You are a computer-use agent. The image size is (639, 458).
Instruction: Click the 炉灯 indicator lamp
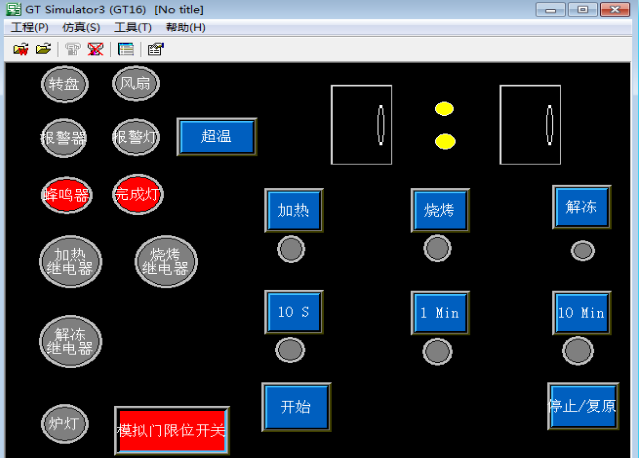[x=64, y=424]
